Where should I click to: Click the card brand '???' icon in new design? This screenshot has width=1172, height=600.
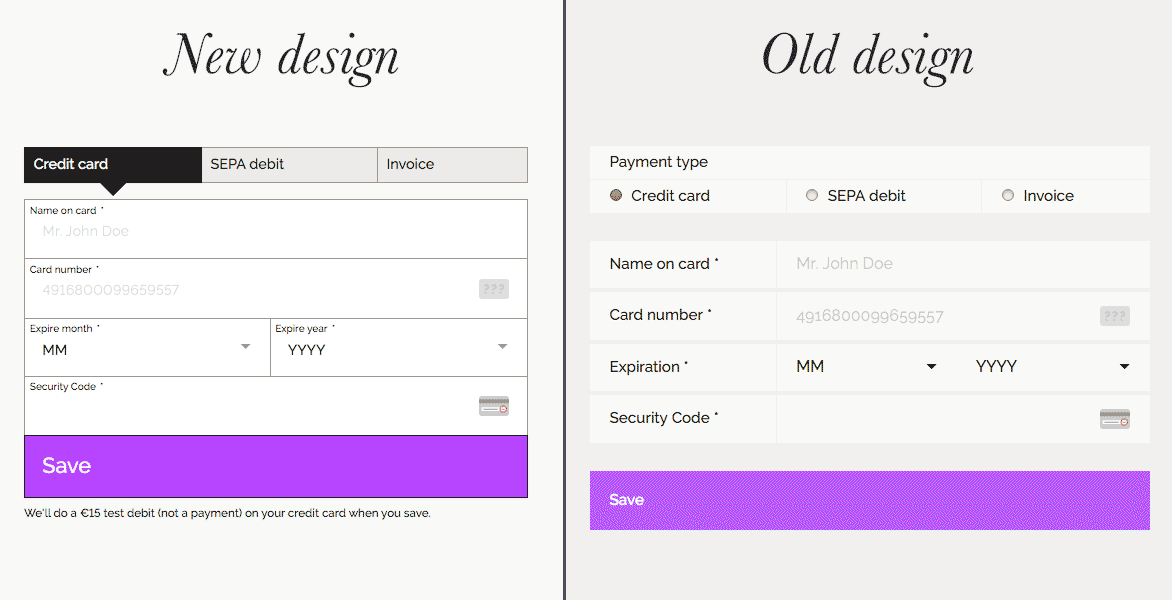pos(493,289)
